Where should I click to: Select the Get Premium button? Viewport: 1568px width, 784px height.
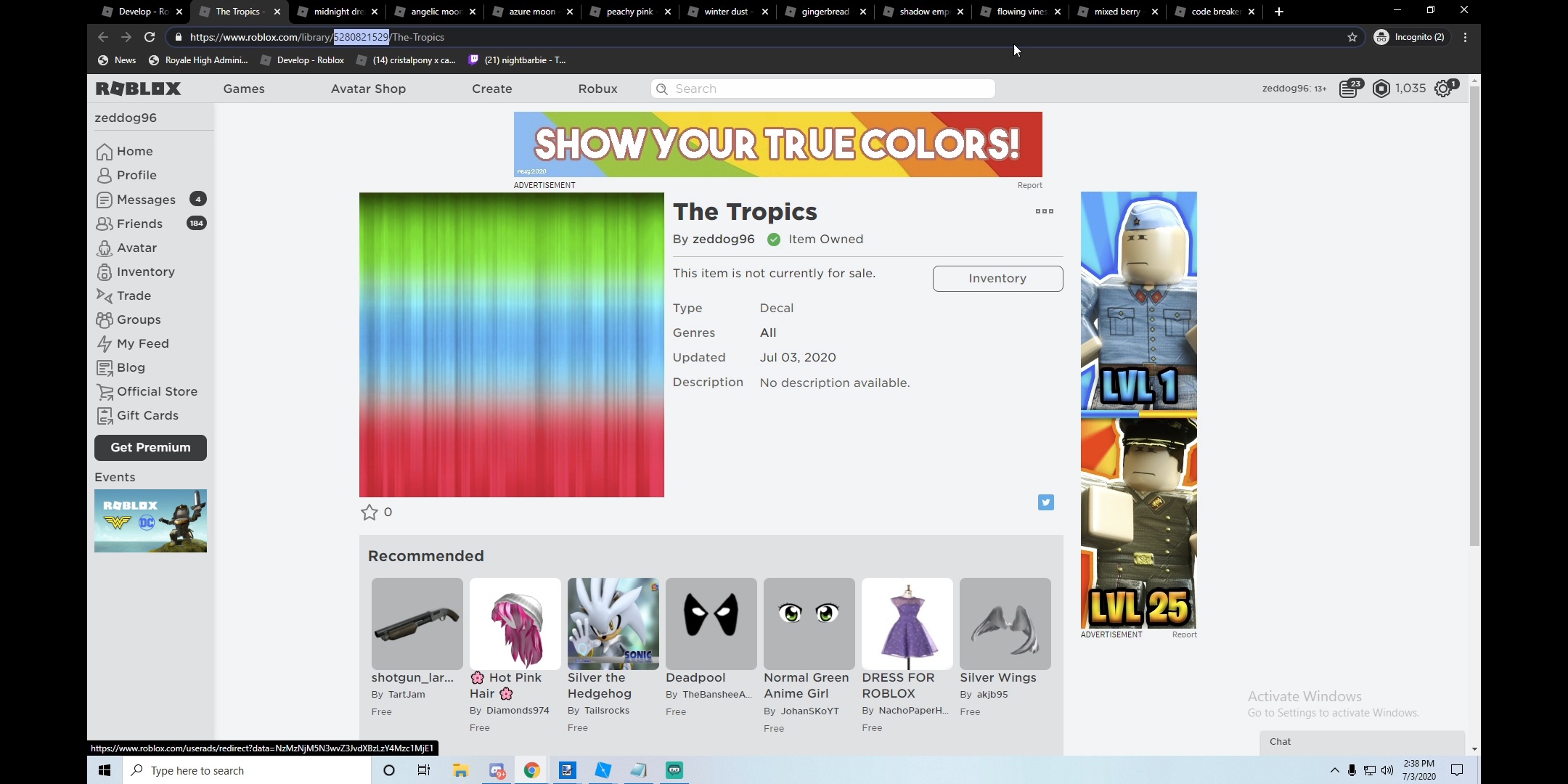click(150, 447)
